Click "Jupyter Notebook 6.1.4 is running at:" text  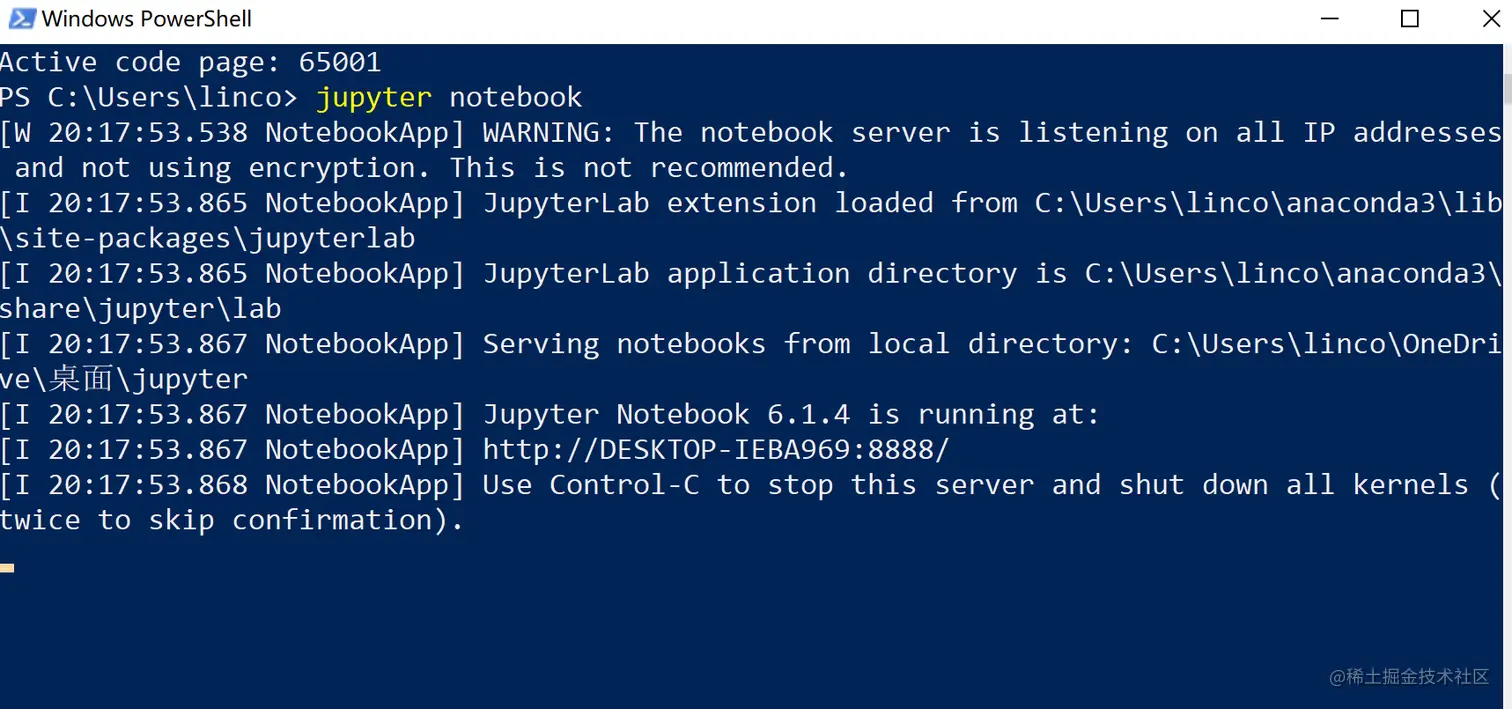791,415
